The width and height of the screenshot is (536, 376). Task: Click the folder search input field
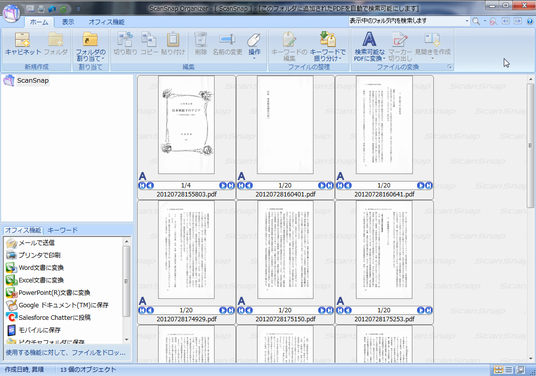point(406,21)
